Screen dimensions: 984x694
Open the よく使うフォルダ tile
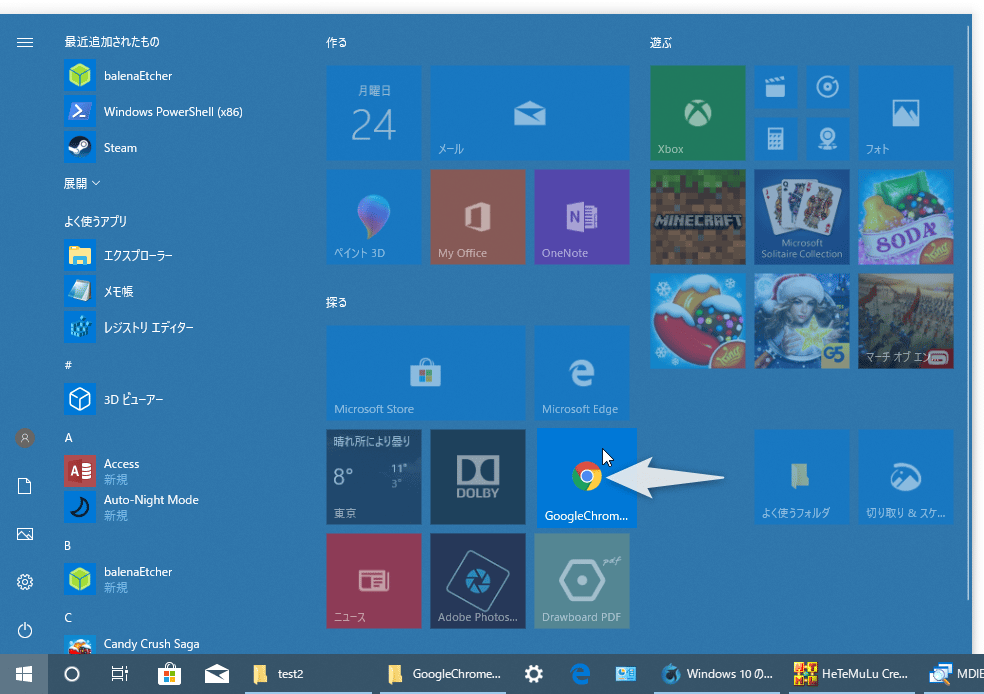pyautogui.click(x=801, y=477)
